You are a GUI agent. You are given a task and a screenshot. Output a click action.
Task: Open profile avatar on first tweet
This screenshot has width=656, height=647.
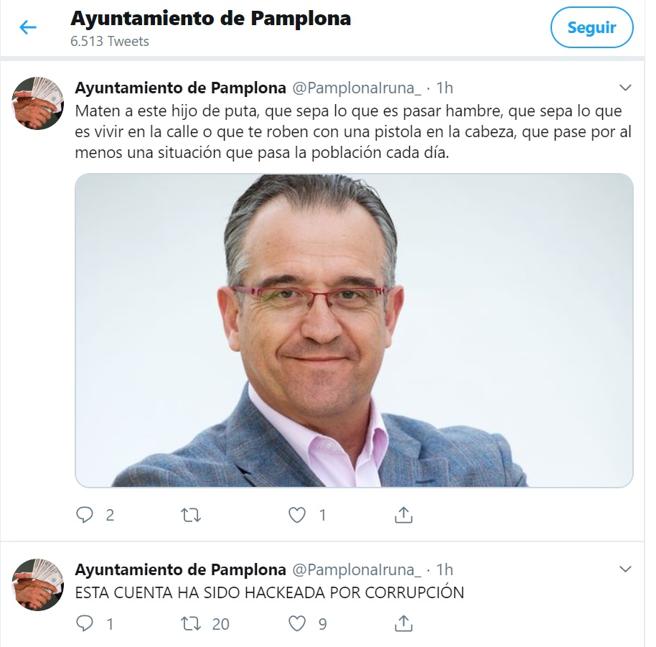[x=38, y=103]
